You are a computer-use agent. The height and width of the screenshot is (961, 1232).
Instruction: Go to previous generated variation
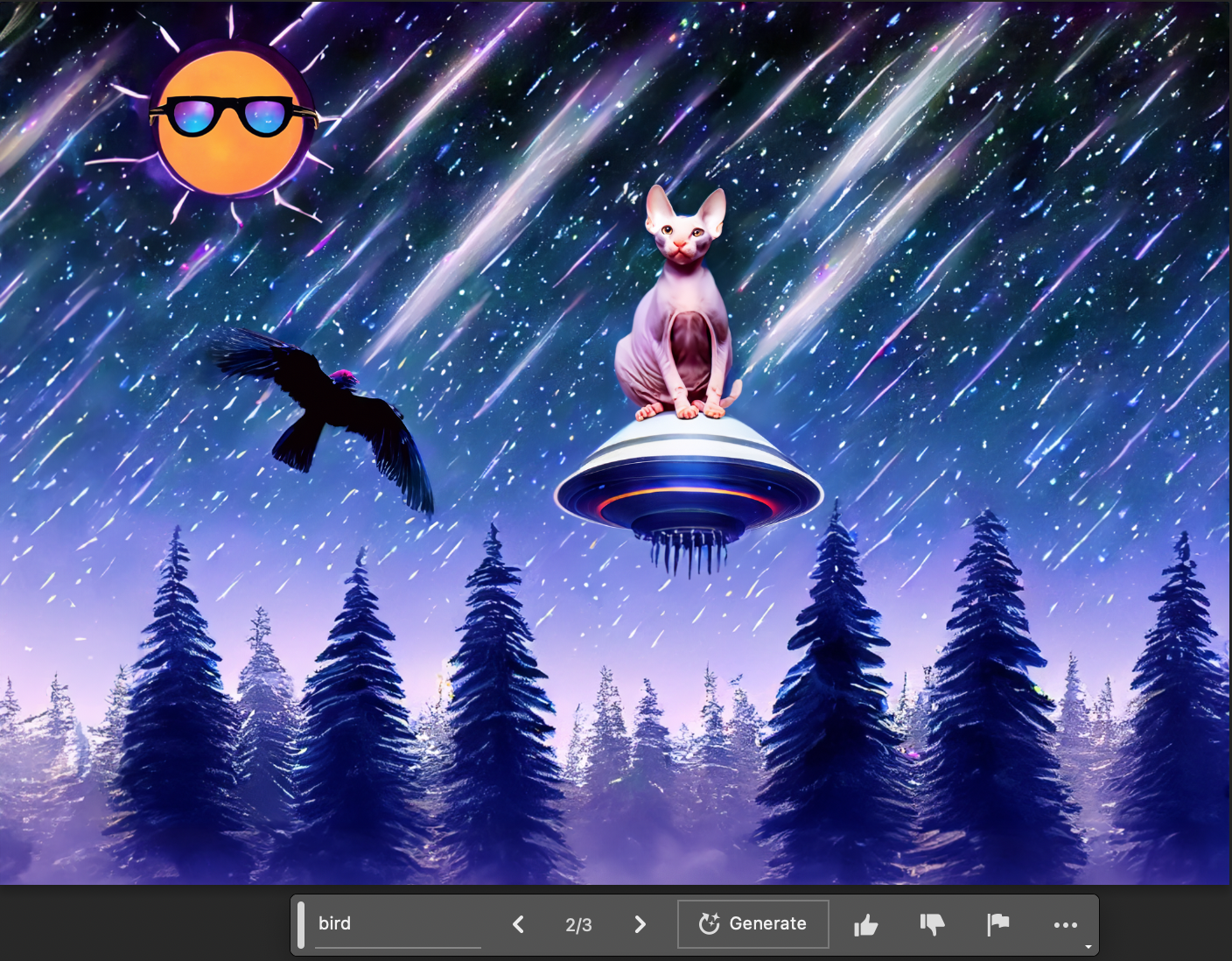[x=518, y=924]
